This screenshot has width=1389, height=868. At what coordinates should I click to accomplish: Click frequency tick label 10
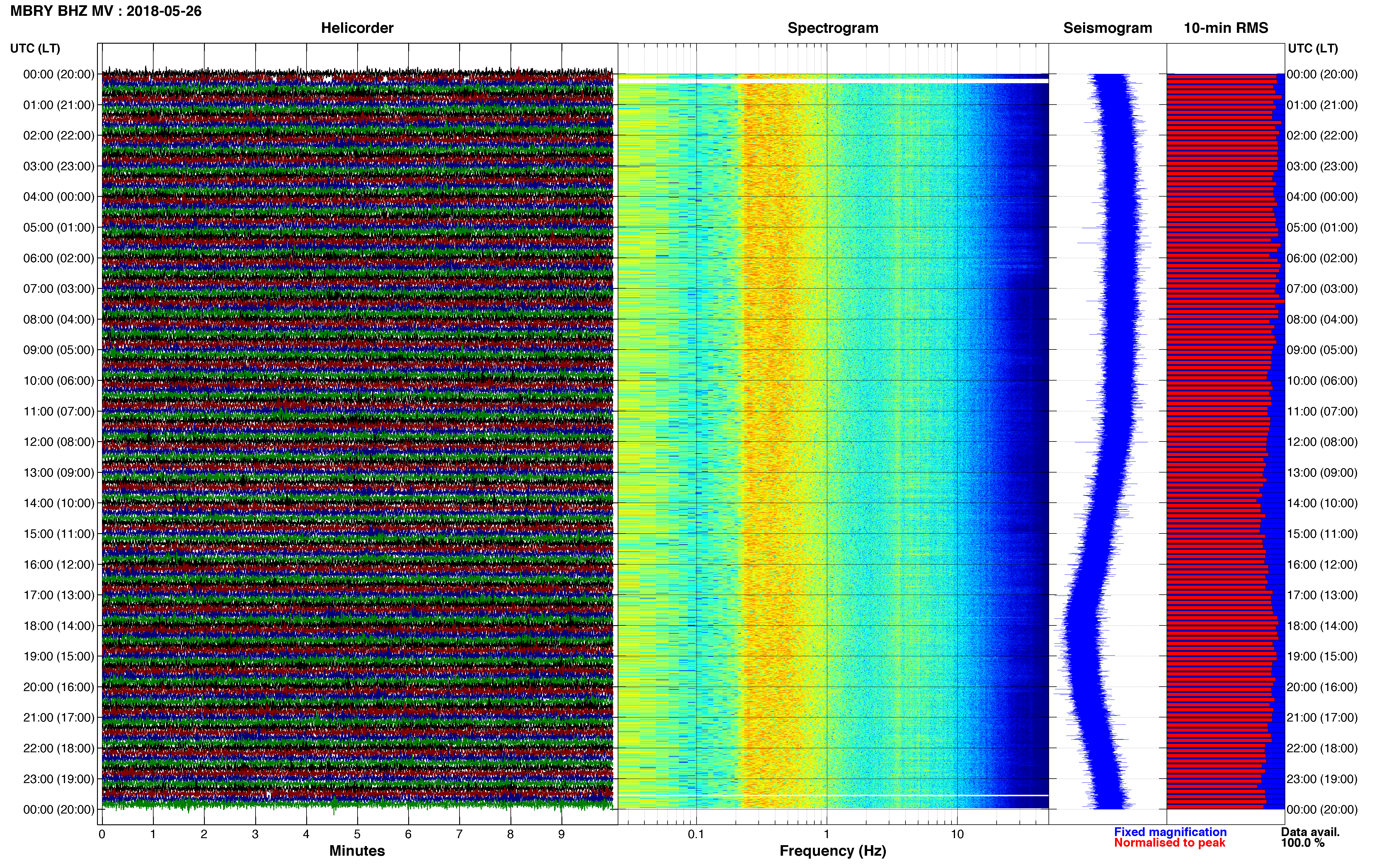[x=957, y=834]
